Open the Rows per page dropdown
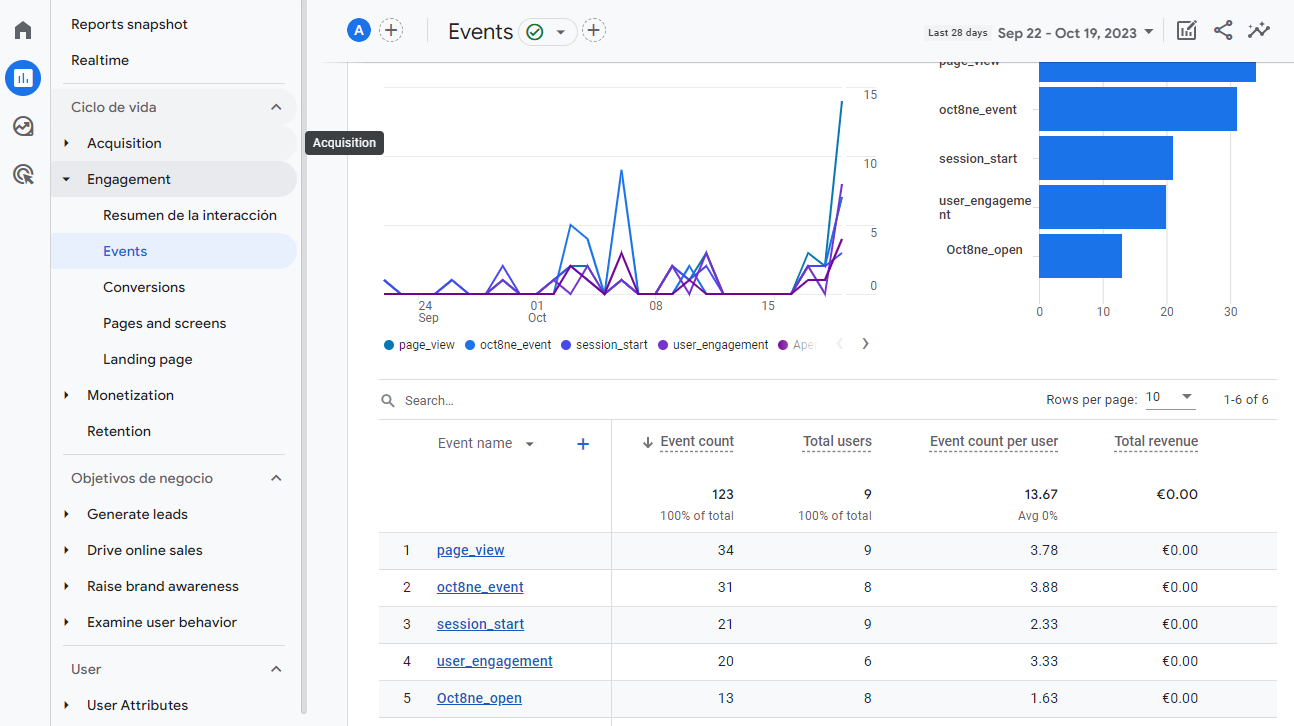Viewport: 1294px width, 726px height. coord(1170,398)
